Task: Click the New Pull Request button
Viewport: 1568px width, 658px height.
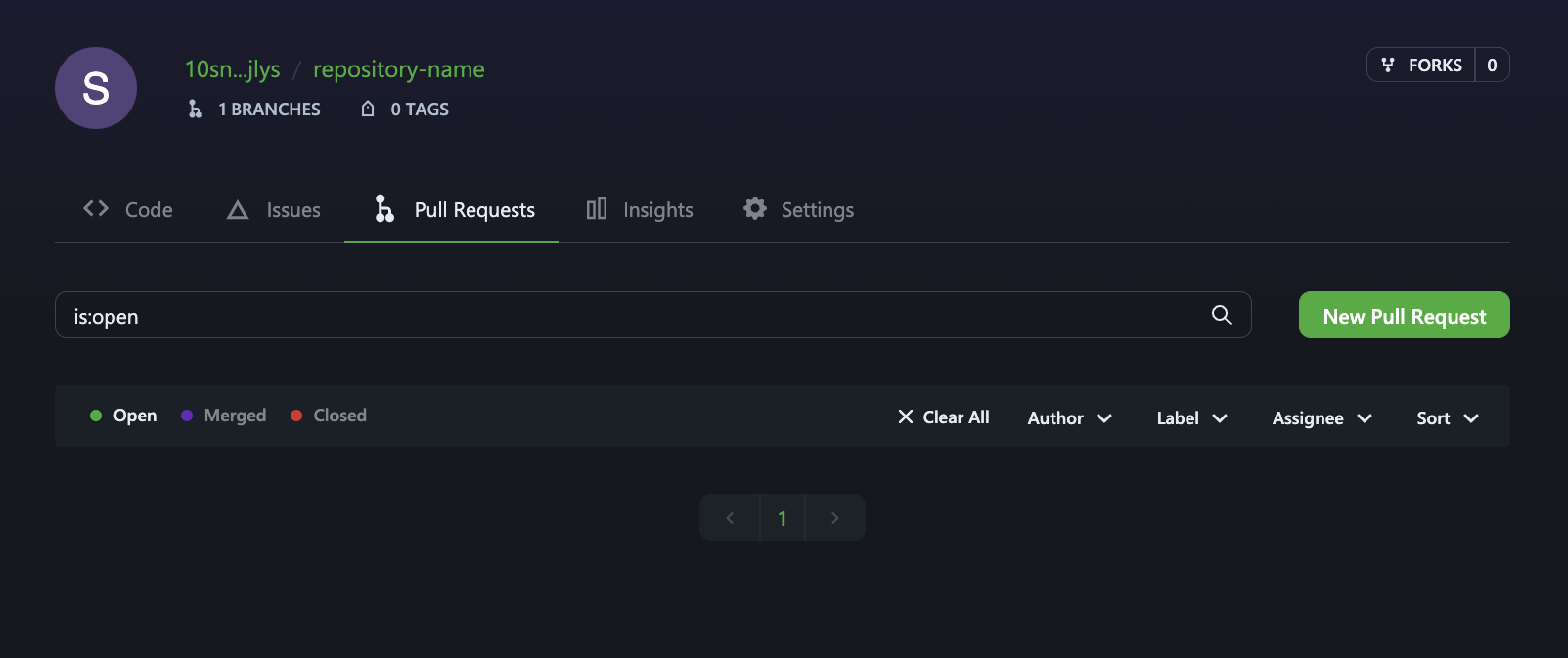Action: [x=1405, y=315]
